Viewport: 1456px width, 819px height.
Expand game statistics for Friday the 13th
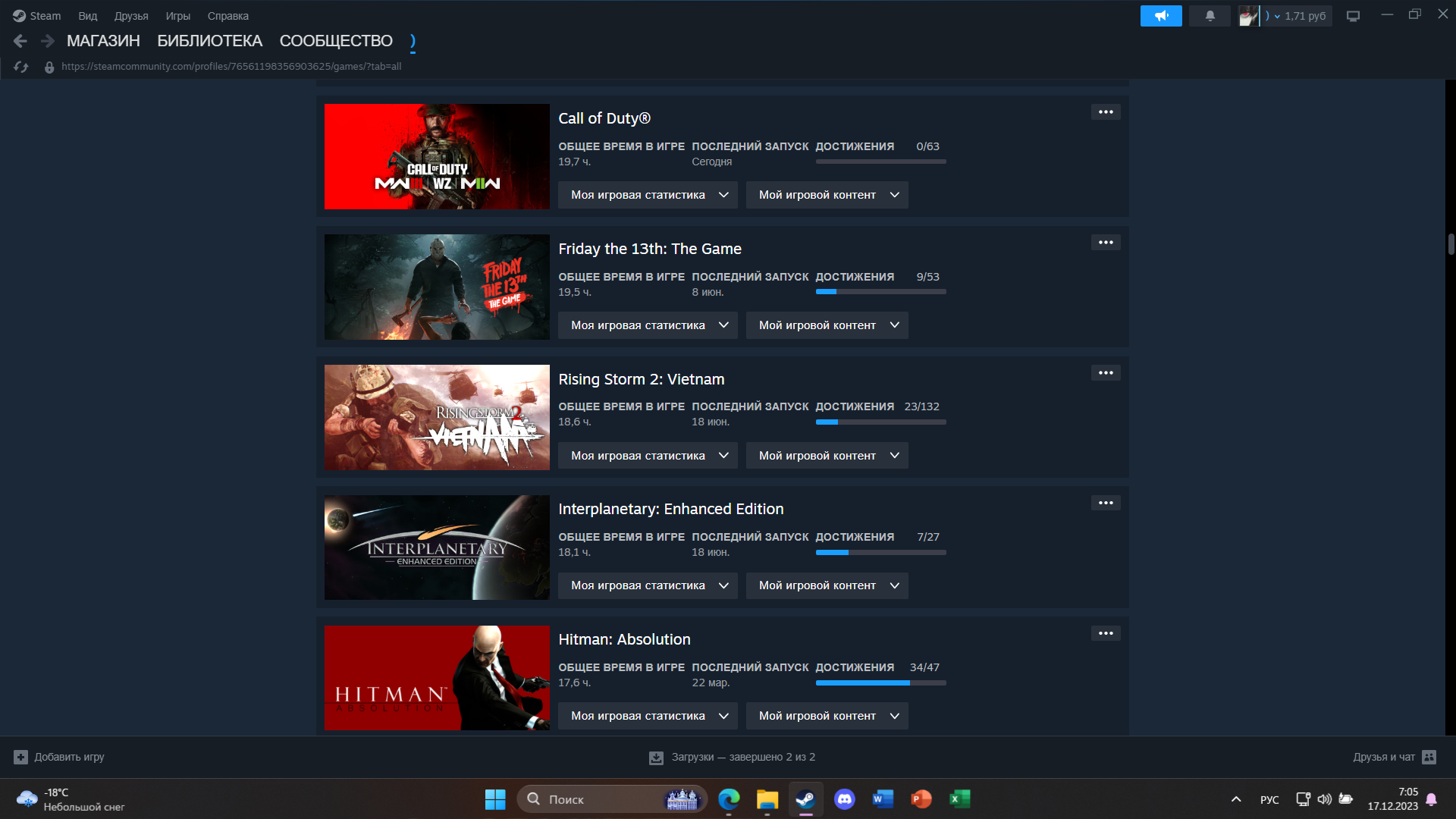[648, 325]
